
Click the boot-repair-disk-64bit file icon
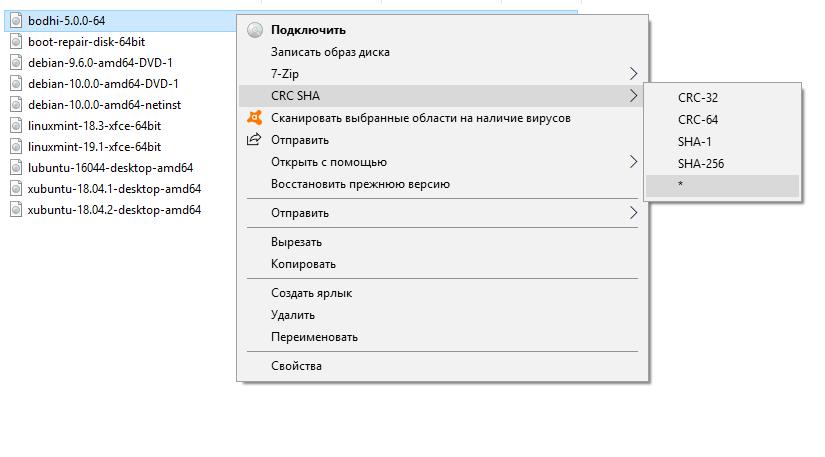coord(16,41)
